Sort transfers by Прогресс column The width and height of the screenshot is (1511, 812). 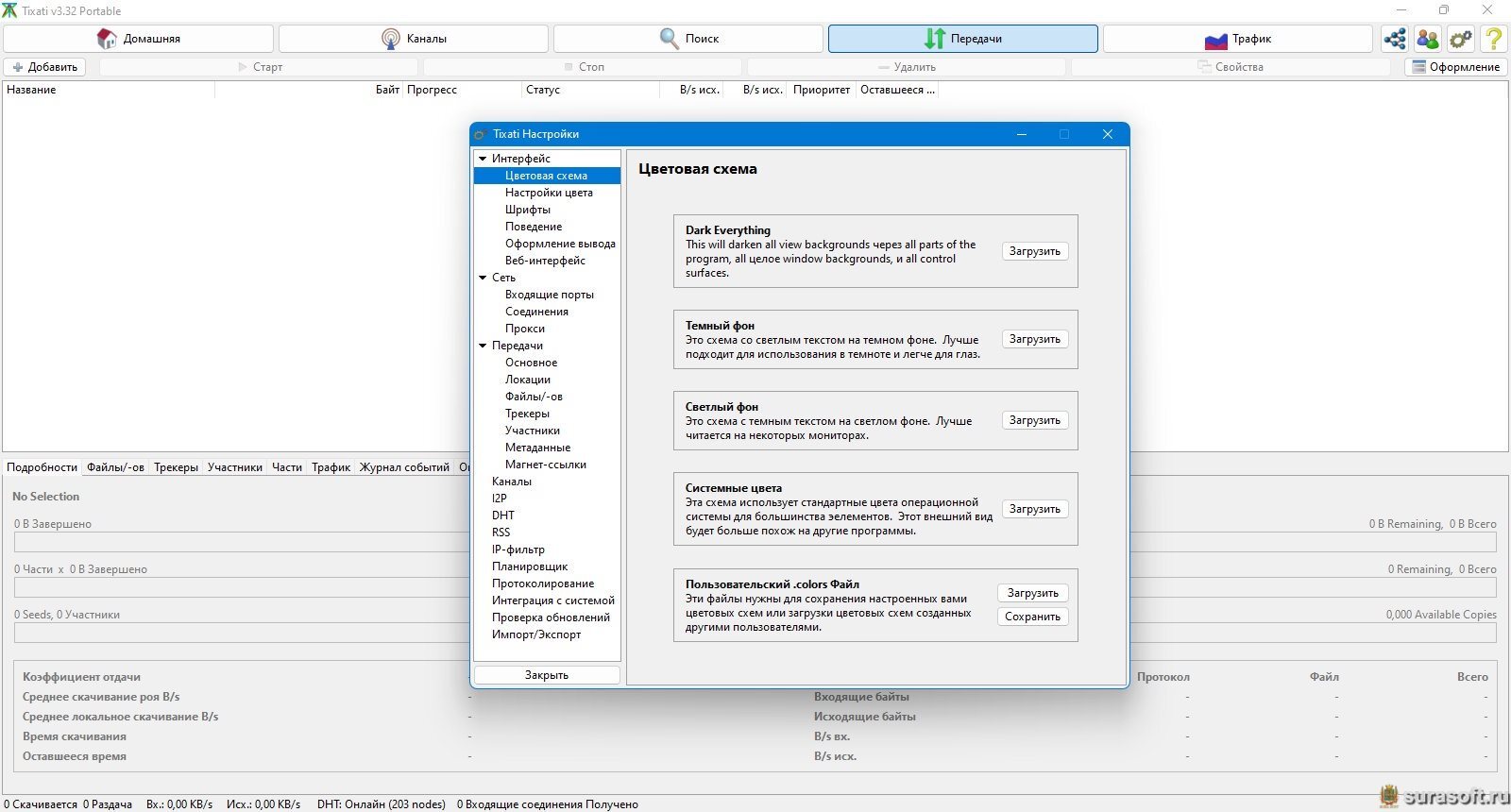coord(463,90)
